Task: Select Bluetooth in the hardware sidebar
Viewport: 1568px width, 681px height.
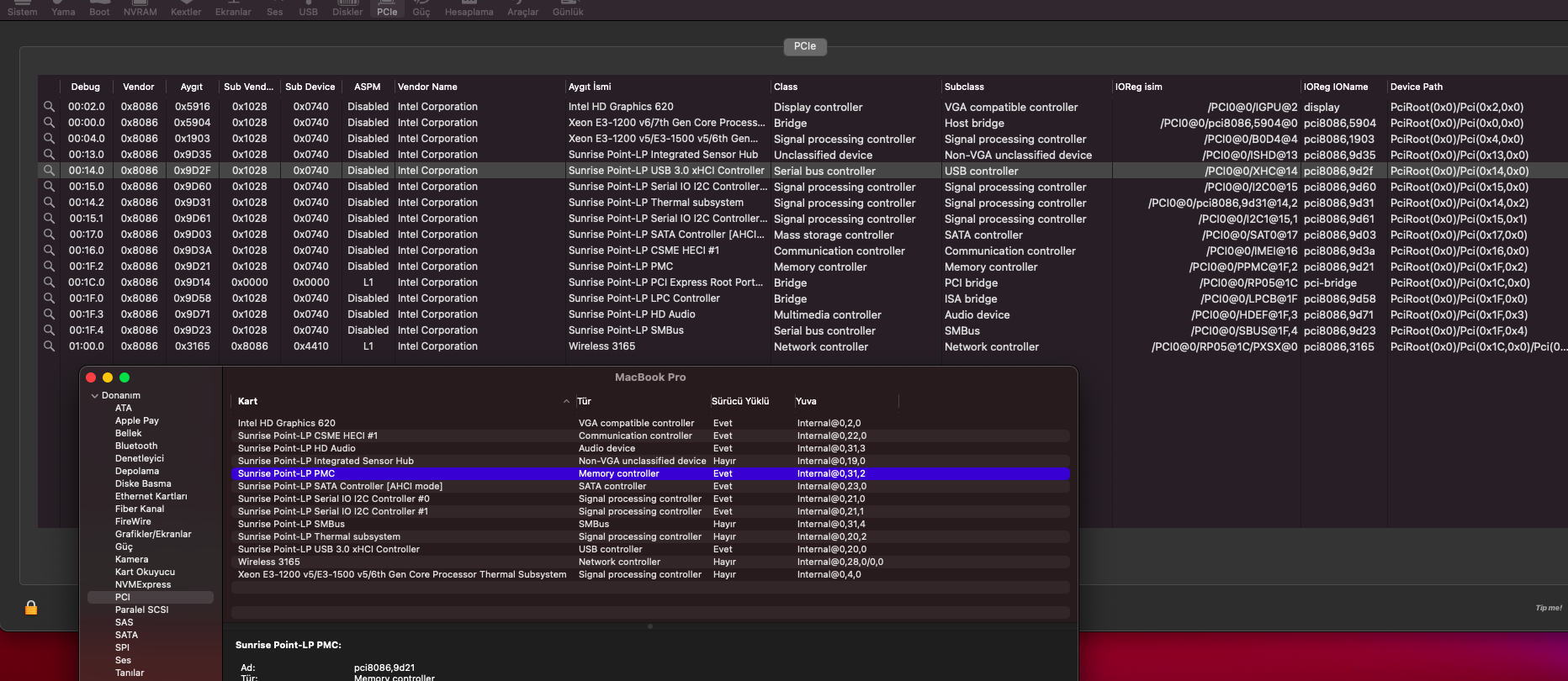Action: pyautogui.click(x=136, y=446)
